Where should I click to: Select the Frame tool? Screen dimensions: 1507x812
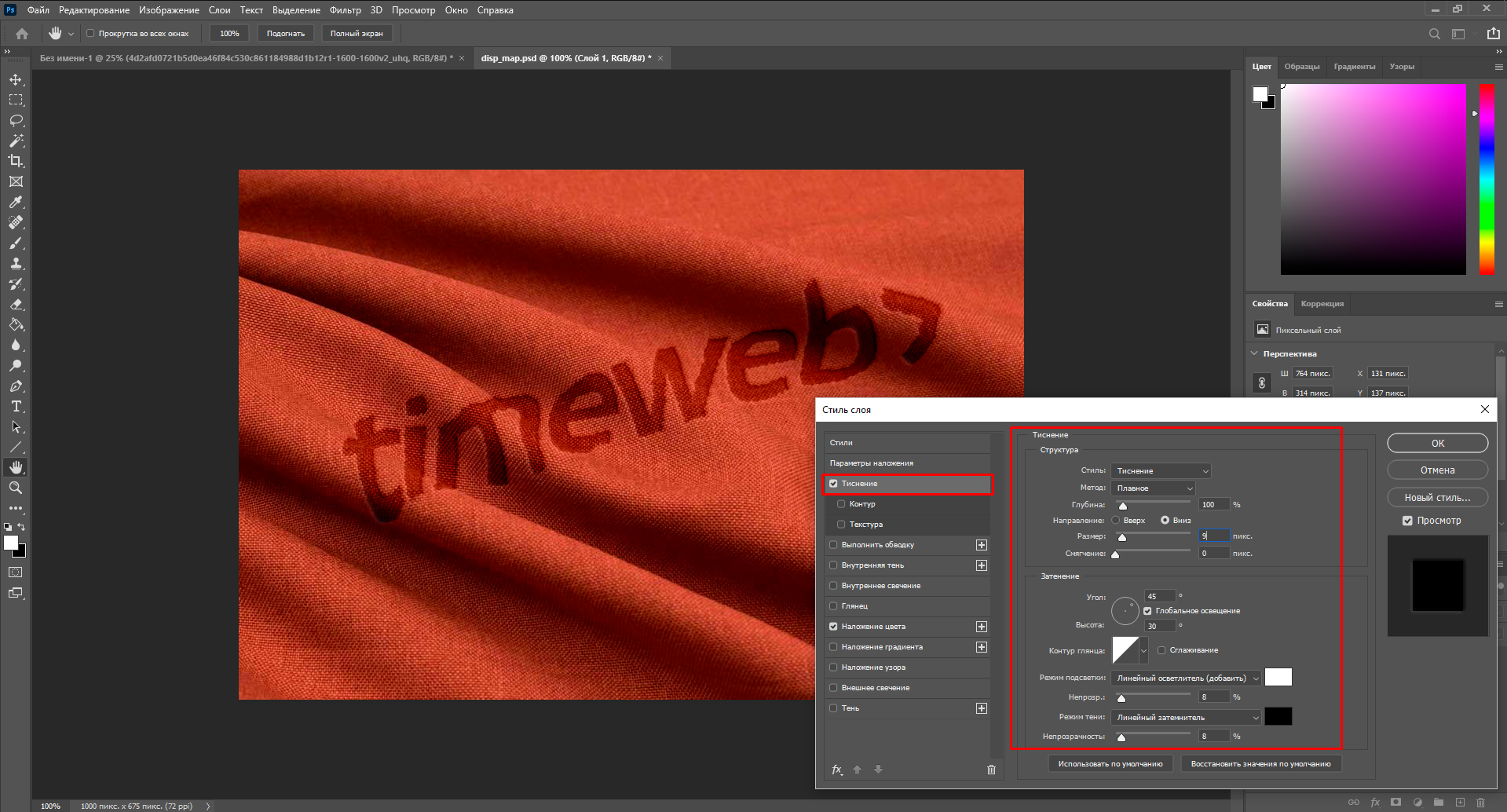click(16, 181)
